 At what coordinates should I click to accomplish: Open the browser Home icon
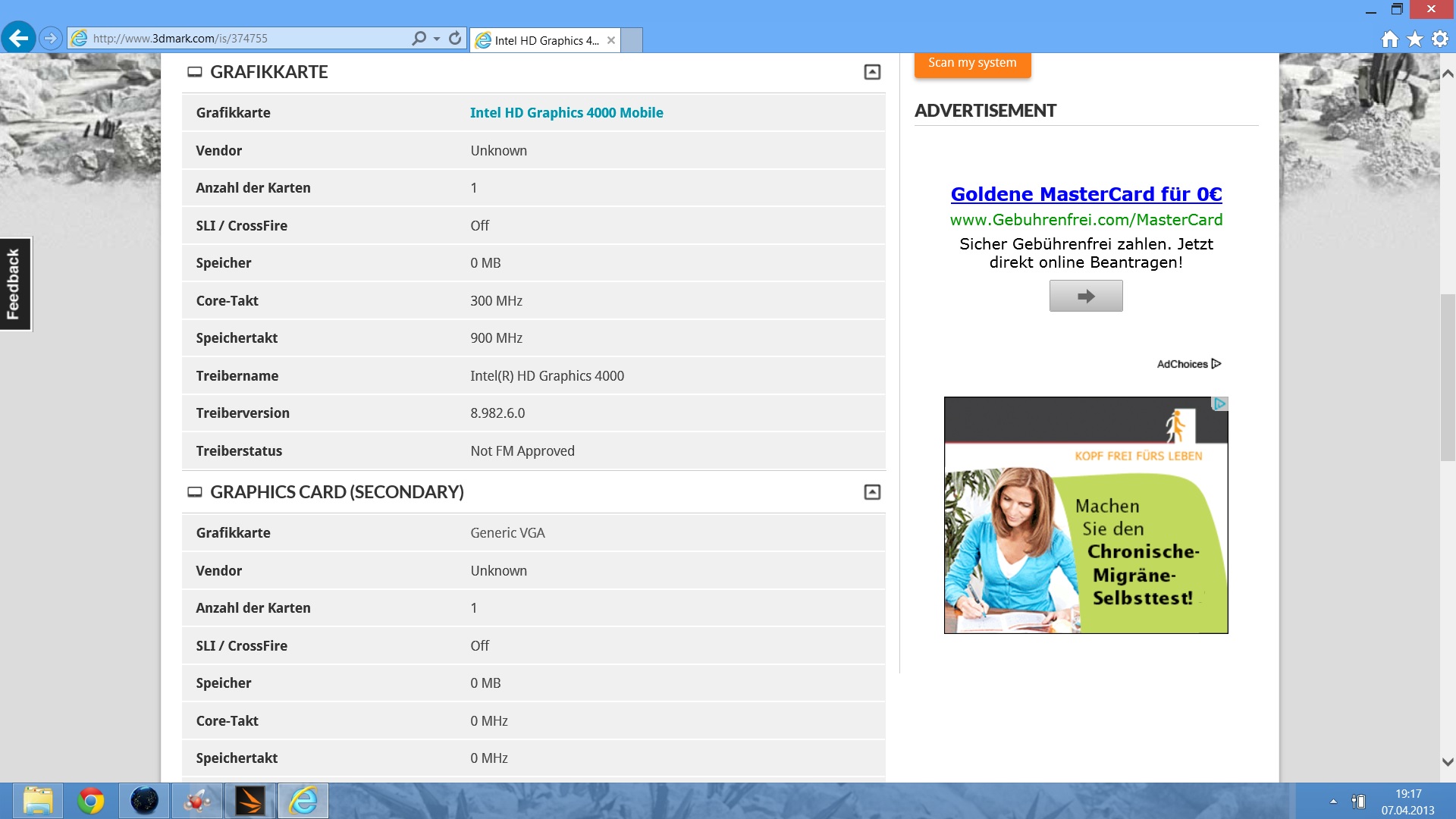point(1389,39)
